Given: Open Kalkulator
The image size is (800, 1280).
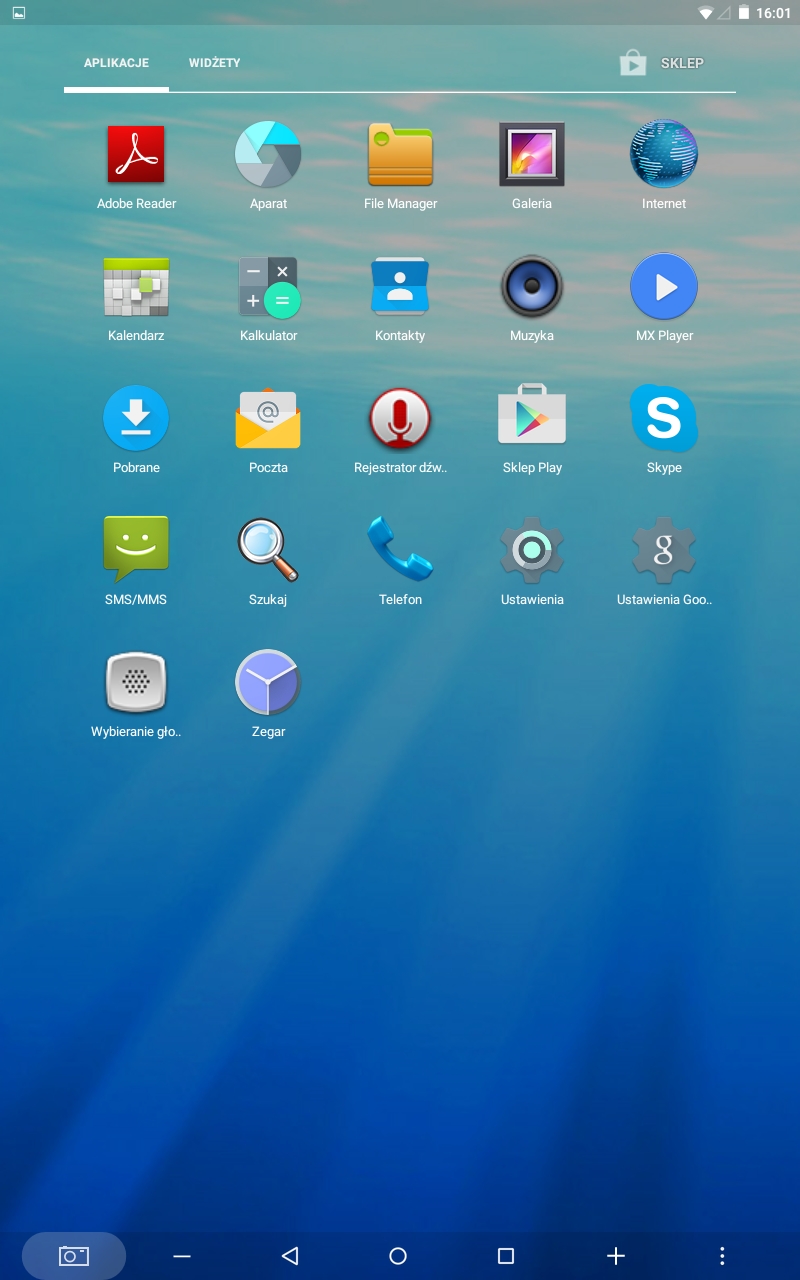Looking at the screenshot, I should tap(268, 298).
